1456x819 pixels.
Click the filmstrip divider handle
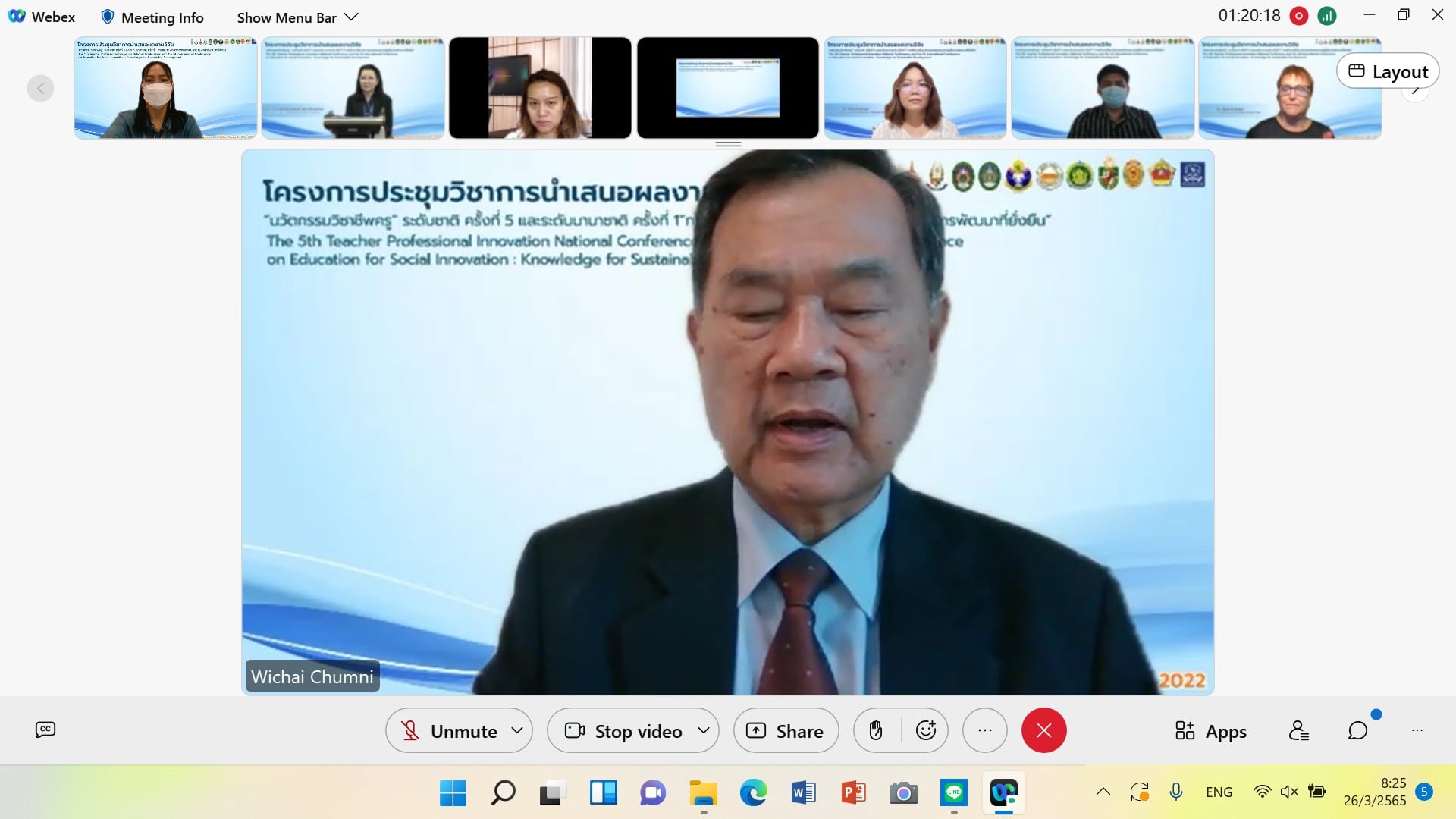click(x=728, y=143)
